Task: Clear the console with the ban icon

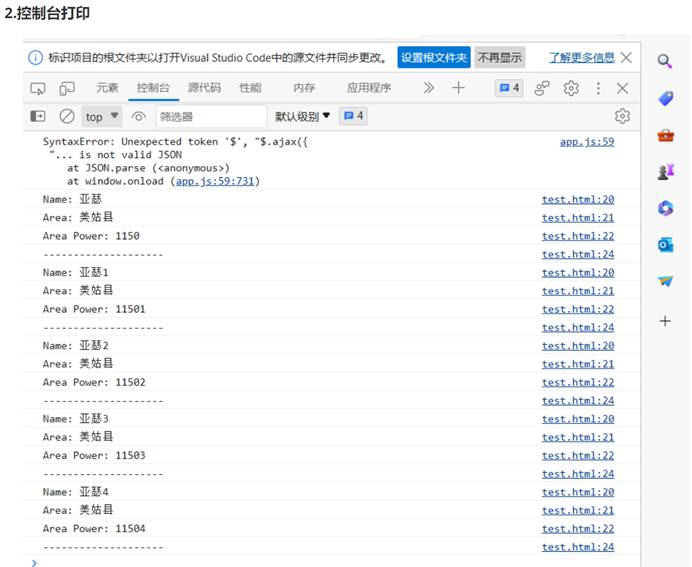Action: 67,116
